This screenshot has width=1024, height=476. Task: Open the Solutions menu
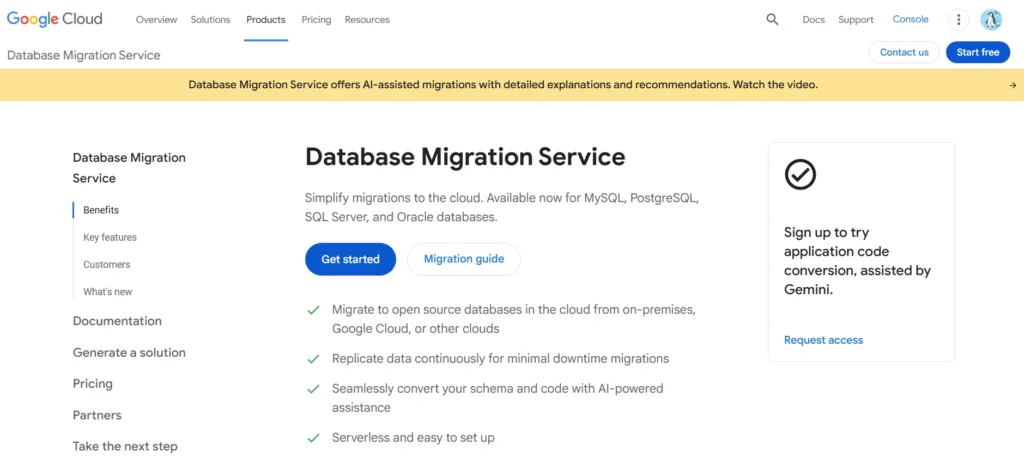pyautogui.click(x=210, y=20)
